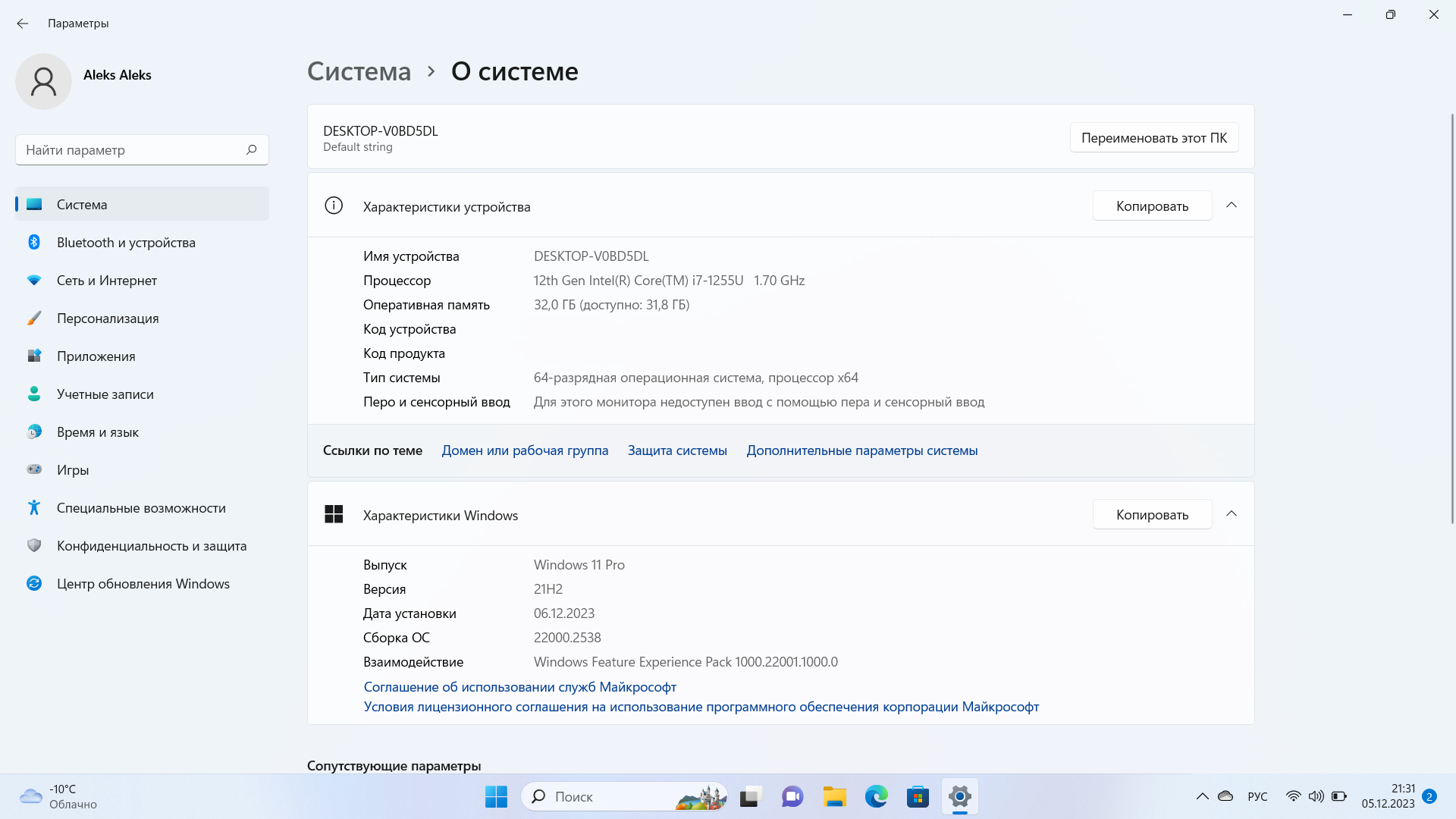The height and width of the screenshot is (819, 1456).
Task: Collapse Характеристики устройства section chevron
Action: click(x=1232, y=206)
